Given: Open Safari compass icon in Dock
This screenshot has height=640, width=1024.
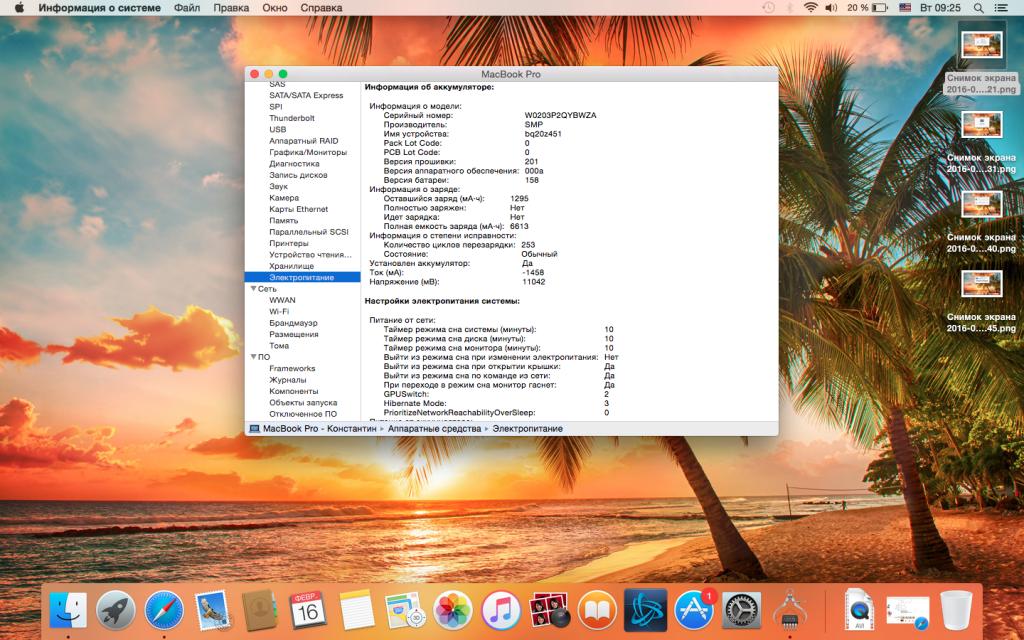Looking at the screenshot, I should (164, 611).
